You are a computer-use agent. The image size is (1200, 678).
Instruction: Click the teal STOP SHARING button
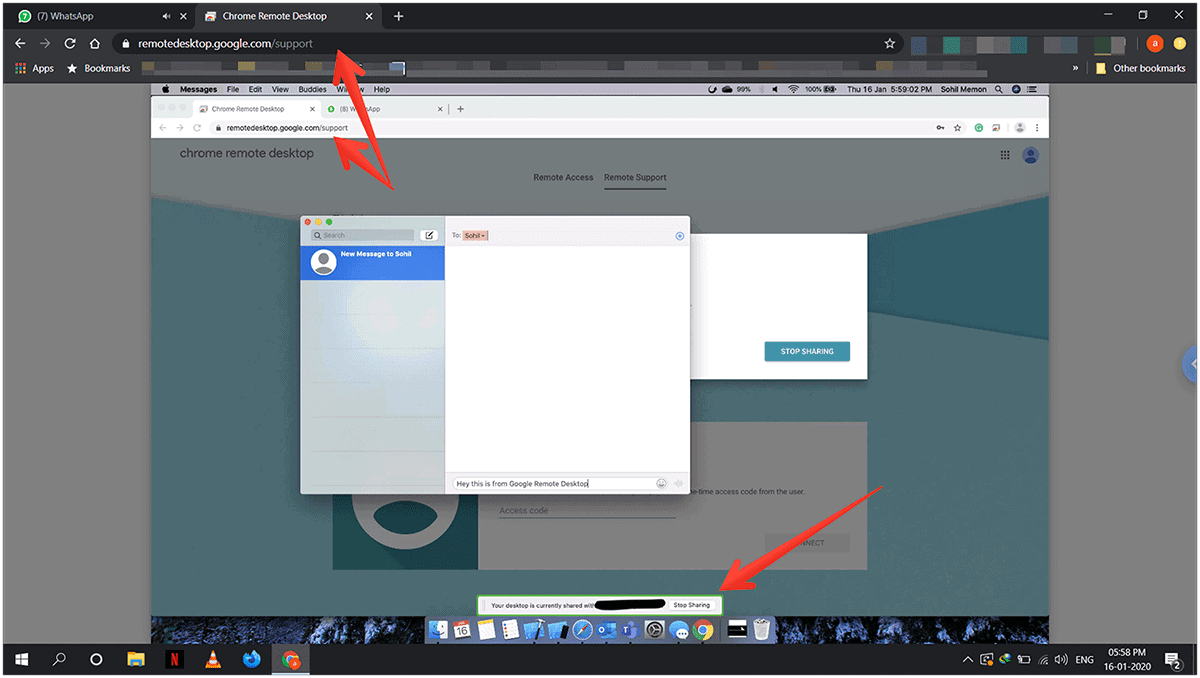[807, 351]
